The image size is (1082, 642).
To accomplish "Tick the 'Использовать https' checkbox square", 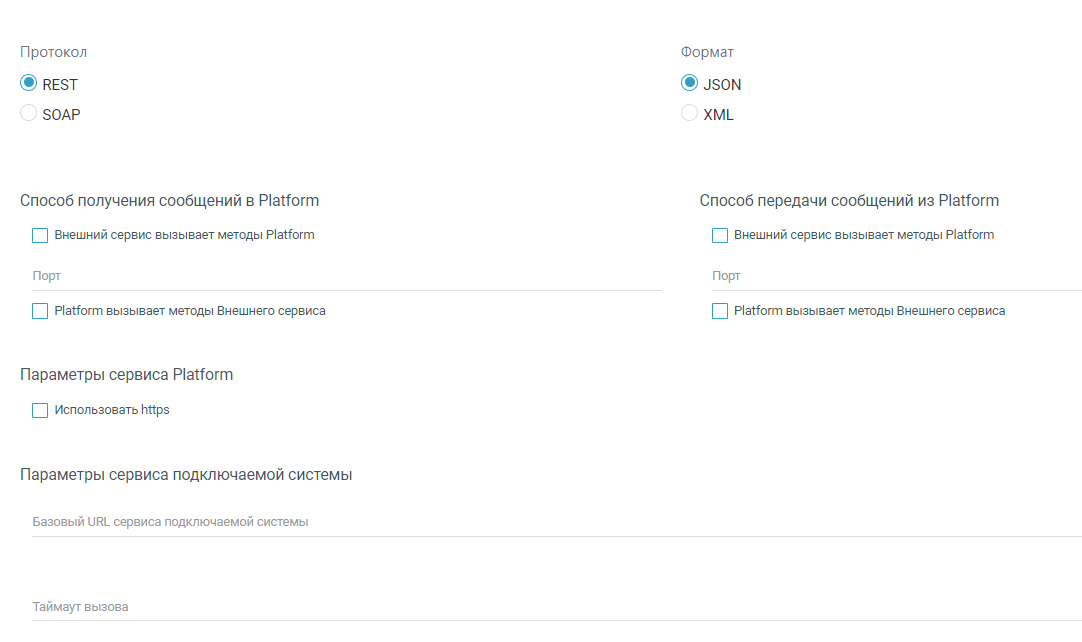I will pos(40,410).
